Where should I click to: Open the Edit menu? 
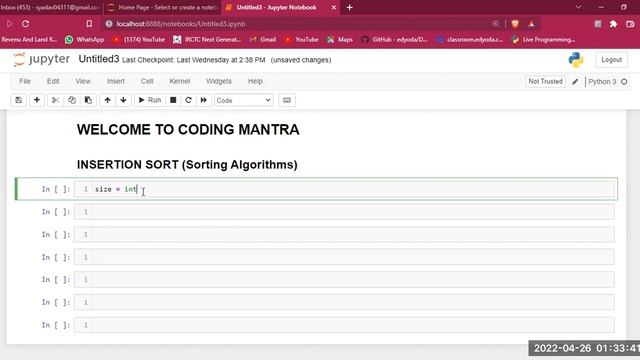click(x=53, y=81)
